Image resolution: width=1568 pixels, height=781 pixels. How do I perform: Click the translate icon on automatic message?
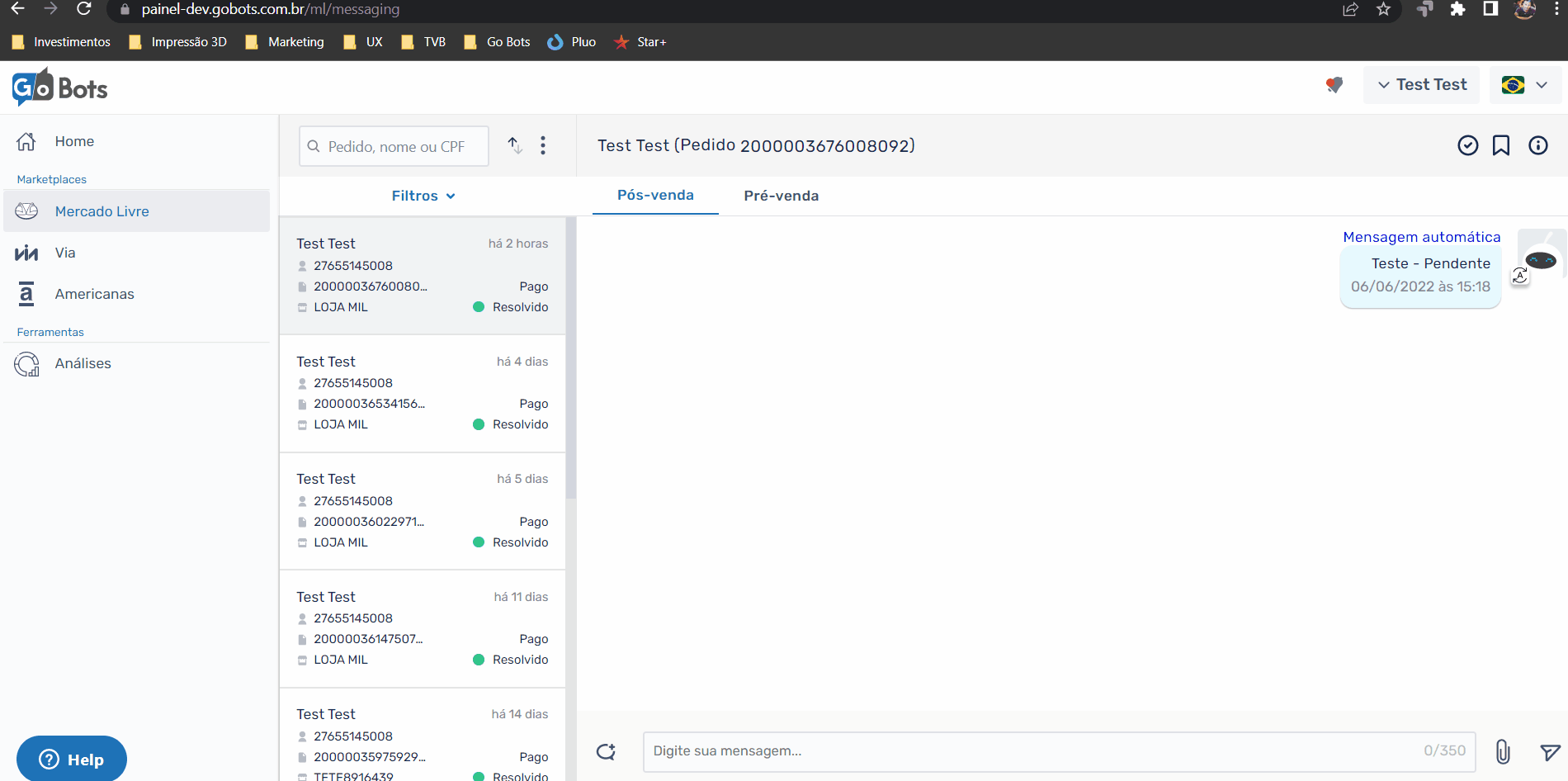1520,276
